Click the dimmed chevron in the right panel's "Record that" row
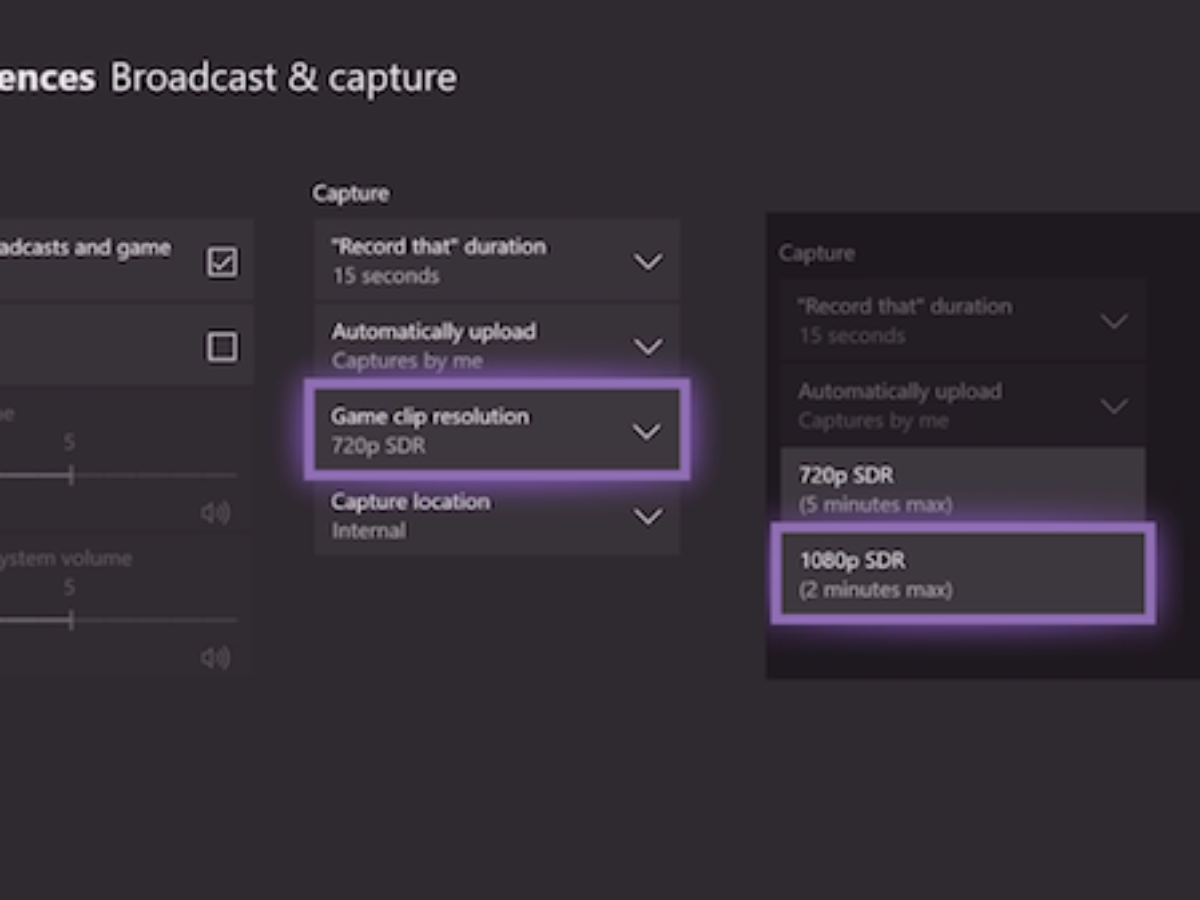Image resolution: width=1200 pixels, height=900 pixels. point(1113,321)
